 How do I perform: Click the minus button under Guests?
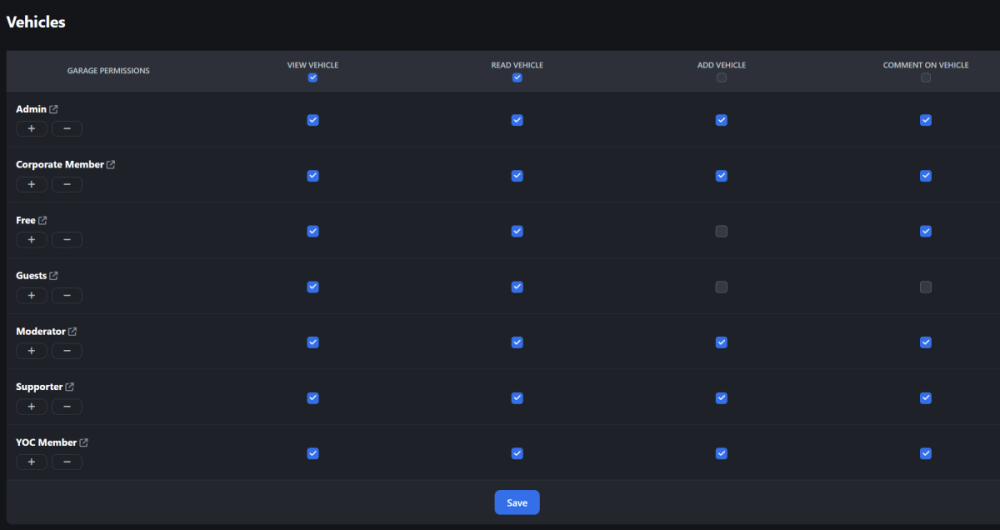tap(67, 295)
